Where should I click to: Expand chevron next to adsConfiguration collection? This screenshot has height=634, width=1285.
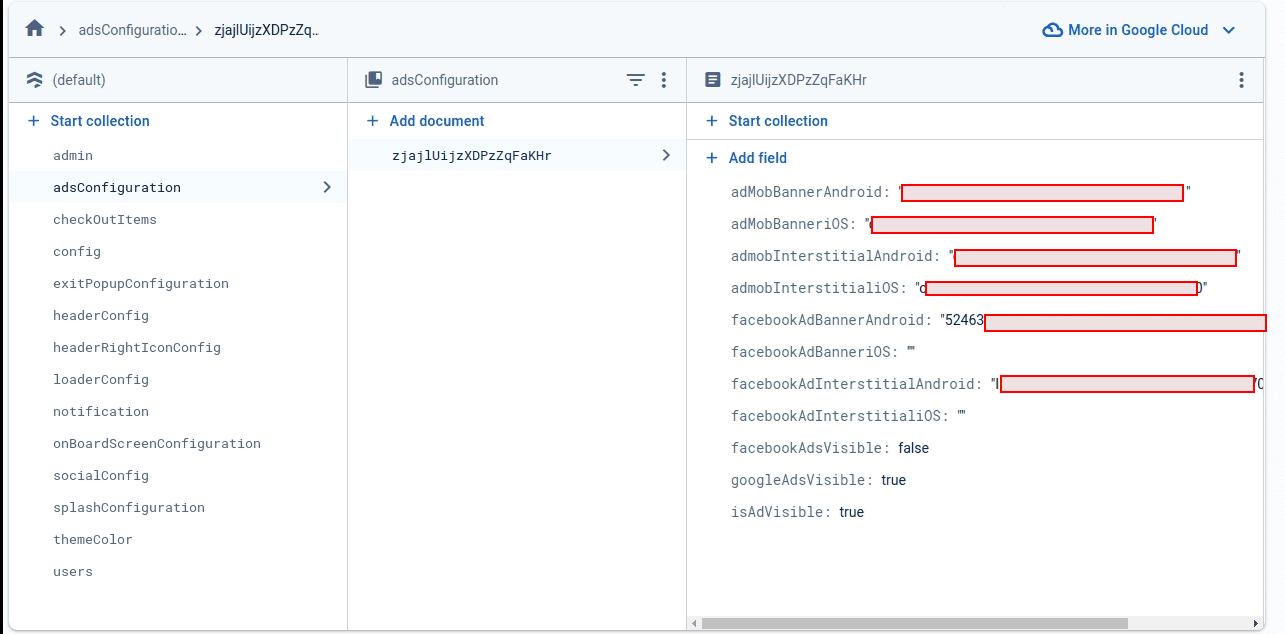pos(326,187)
